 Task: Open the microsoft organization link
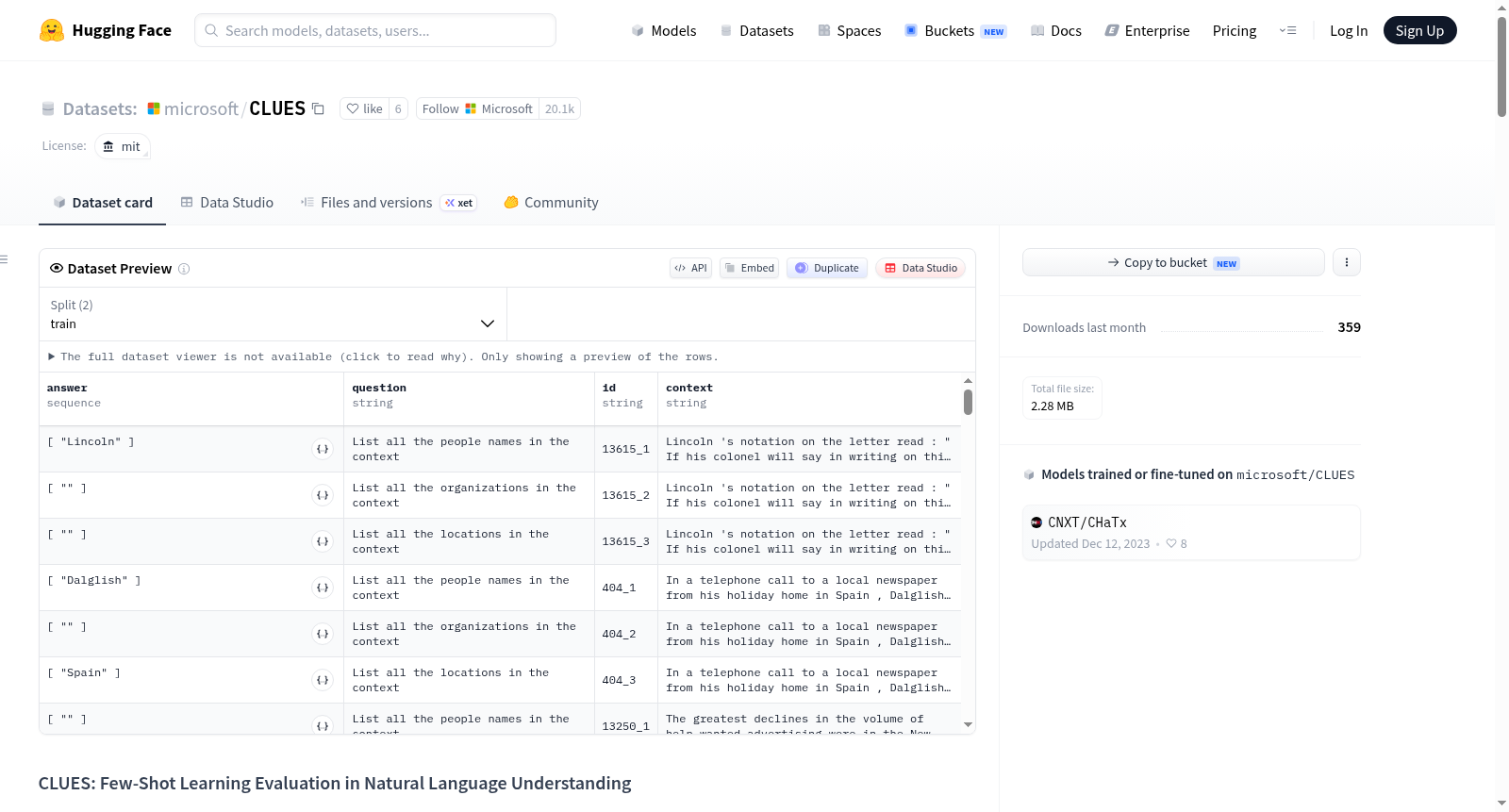coord(201,109)
